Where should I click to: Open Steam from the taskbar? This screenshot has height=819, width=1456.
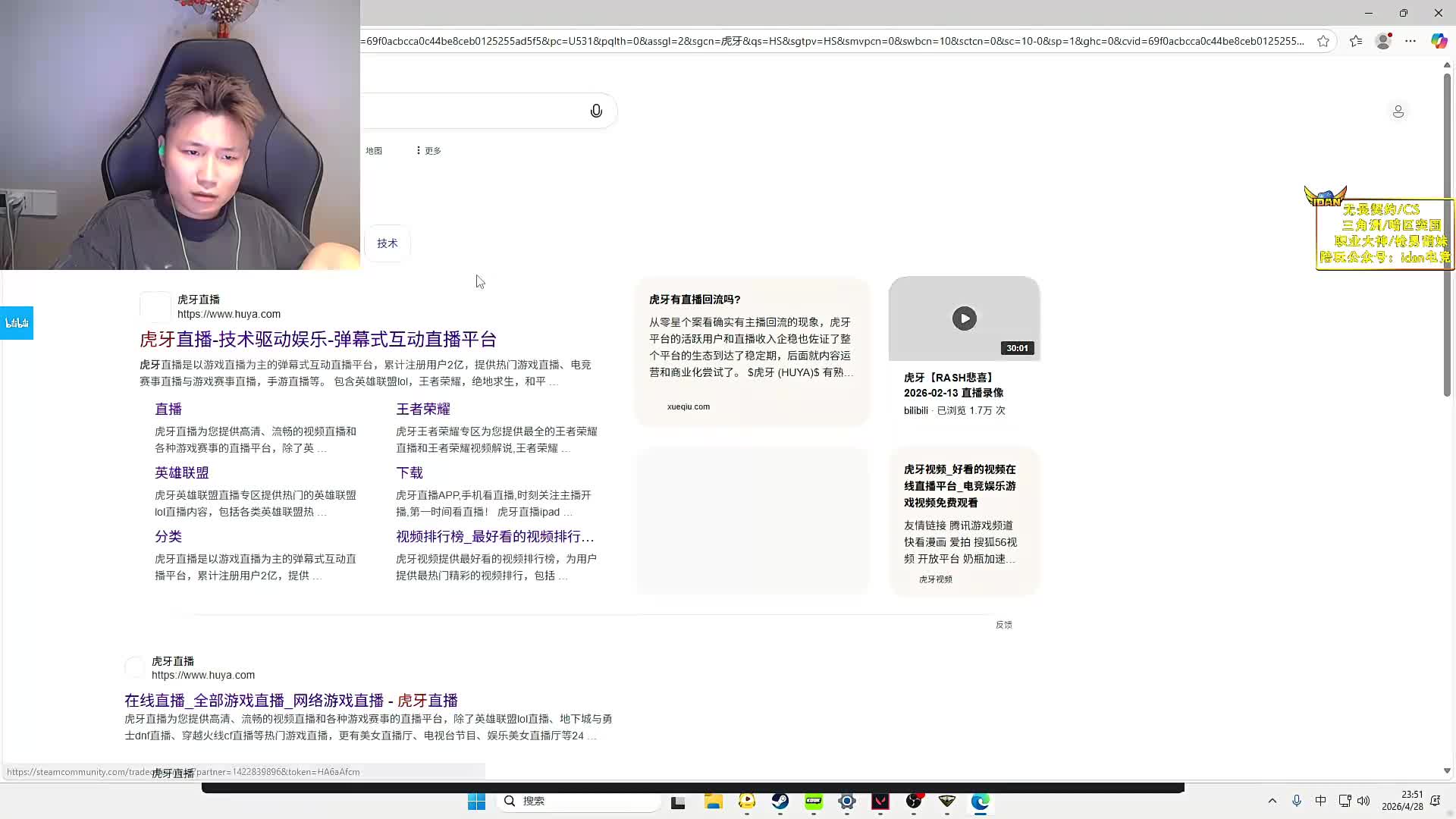(780, 802)
